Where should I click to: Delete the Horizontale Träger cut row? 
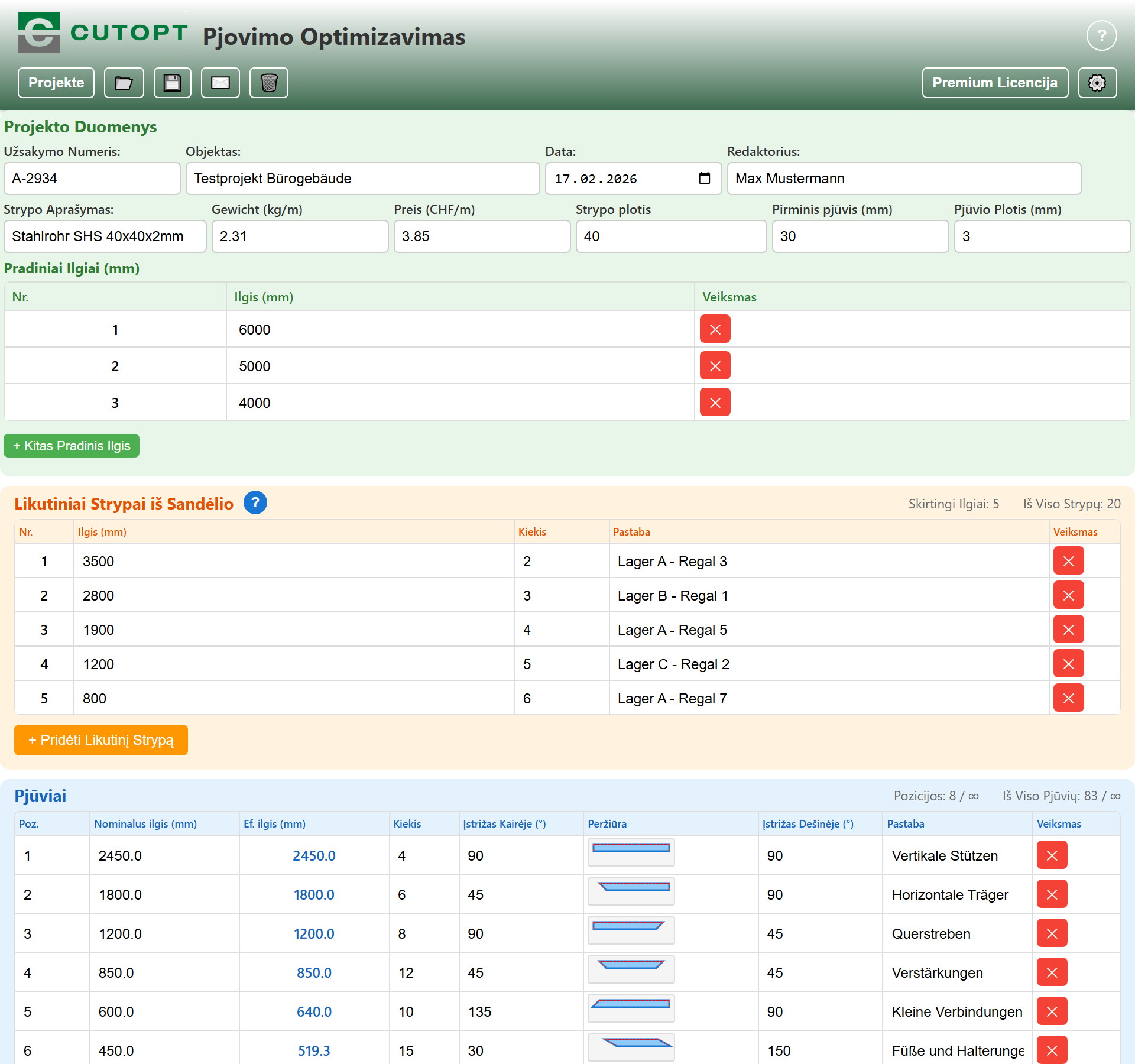click(1052, 894)
